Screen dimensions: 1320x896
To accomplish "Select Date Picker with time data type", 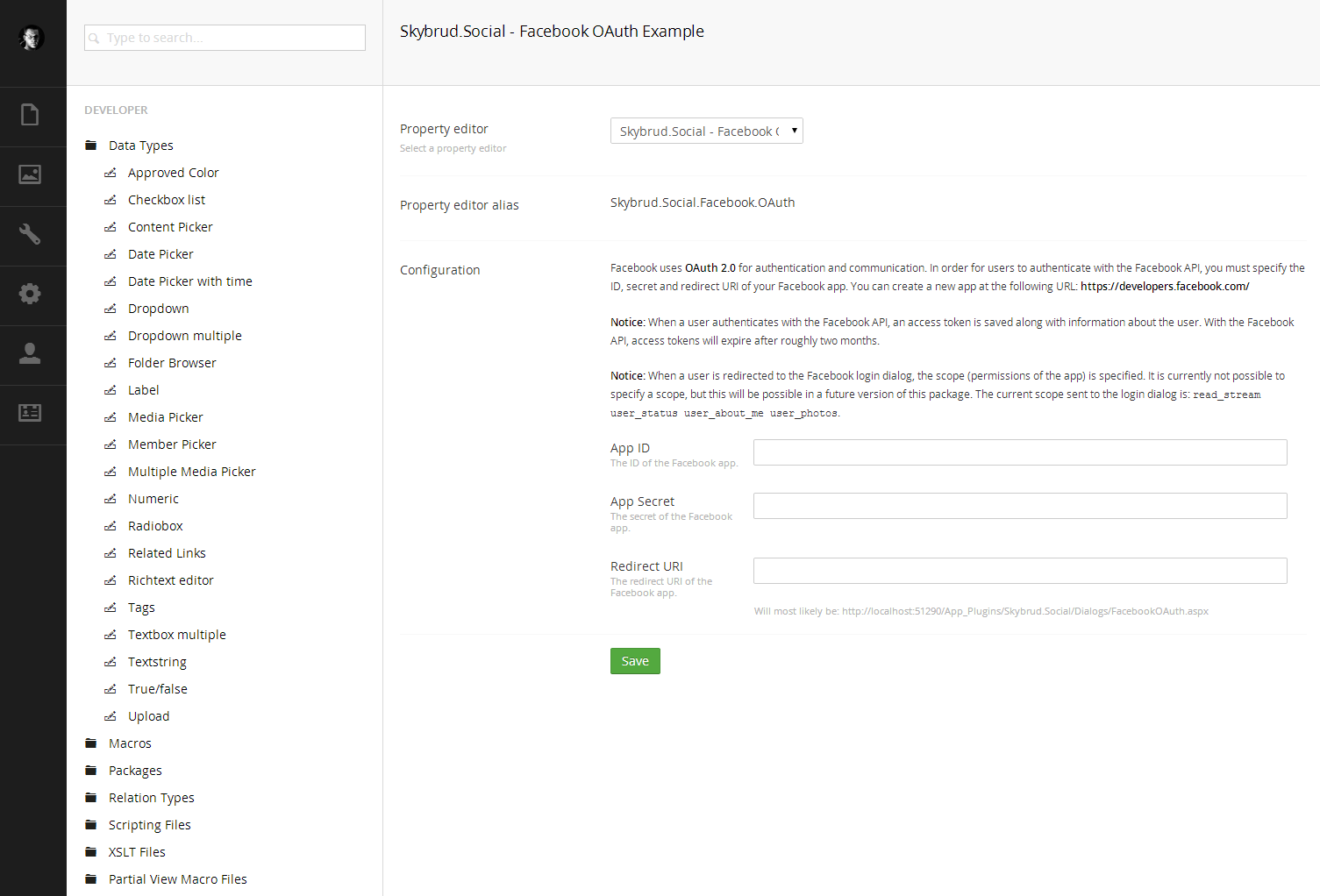I will coord(190,281).
